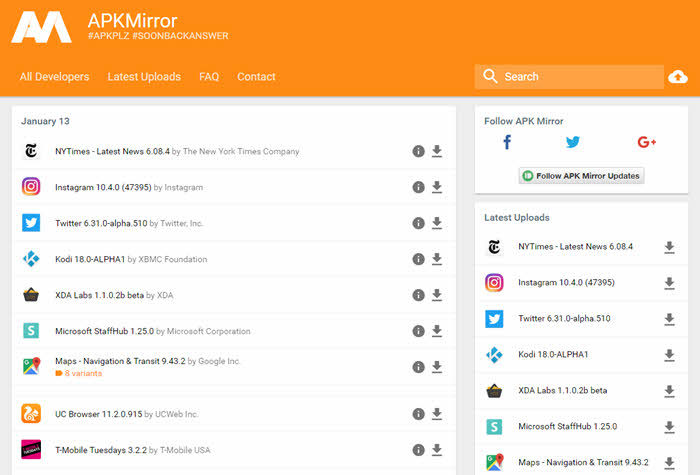700x475 pixels.
Task: Download XDA Labs beta from main list
Action: point(437,295)
